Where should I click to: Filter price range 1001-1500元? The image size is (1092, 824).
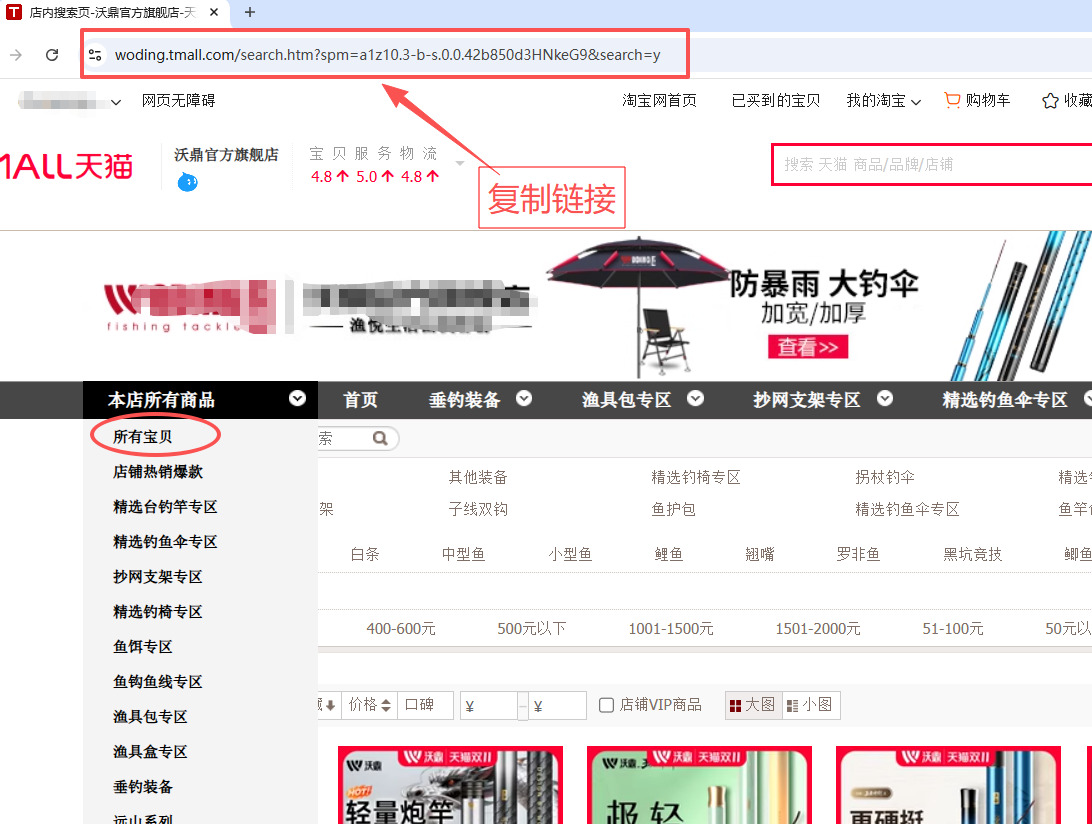[671, 629]
